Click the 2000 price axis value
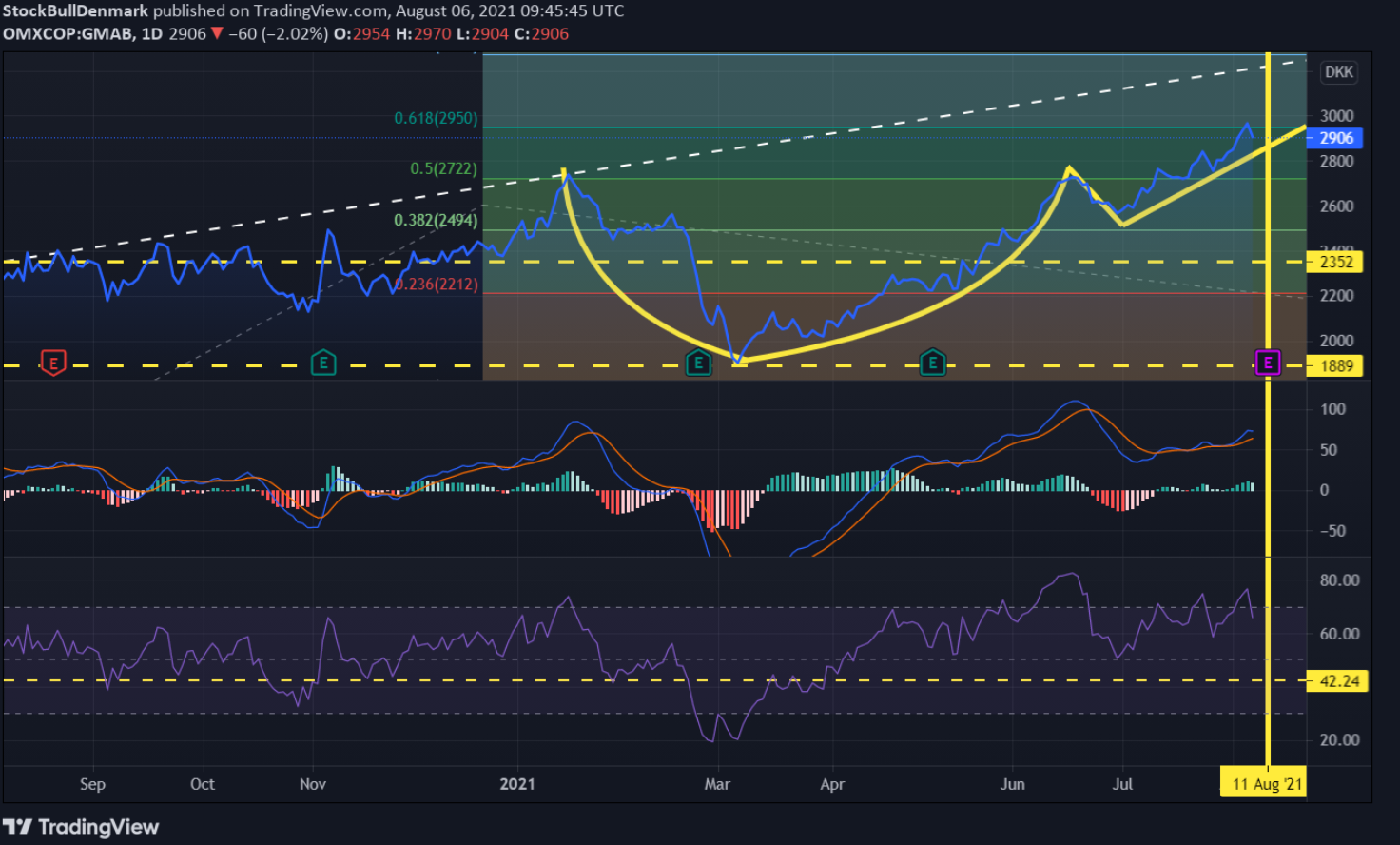 click(x=1336, y=341)
